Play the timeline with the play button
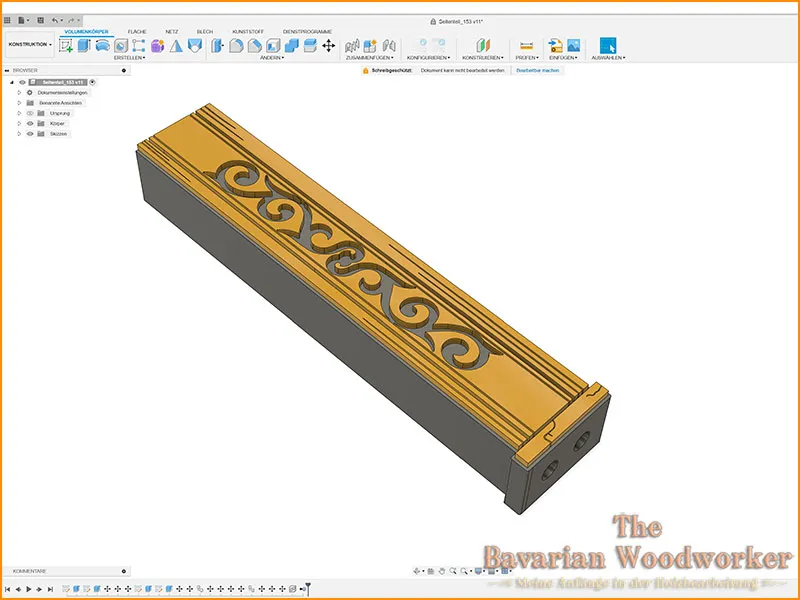Screen dimensions: 800x600 click(29, 589)
